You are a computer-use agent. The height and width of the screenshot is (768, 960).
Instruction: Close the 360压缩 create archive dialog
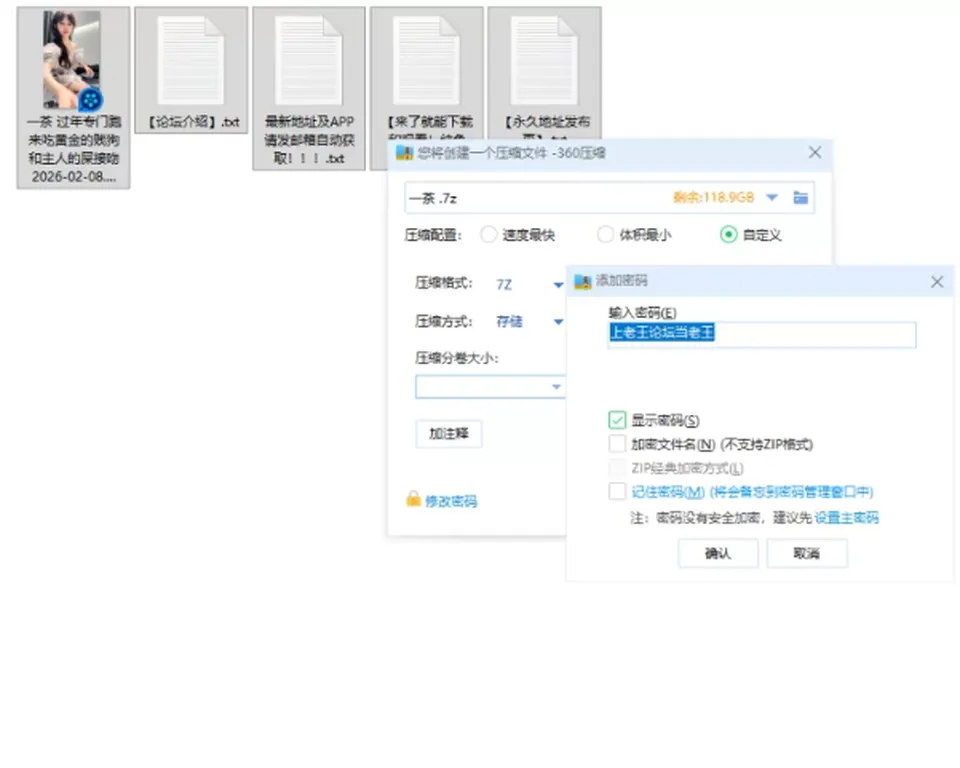click(x=815, y=152)
